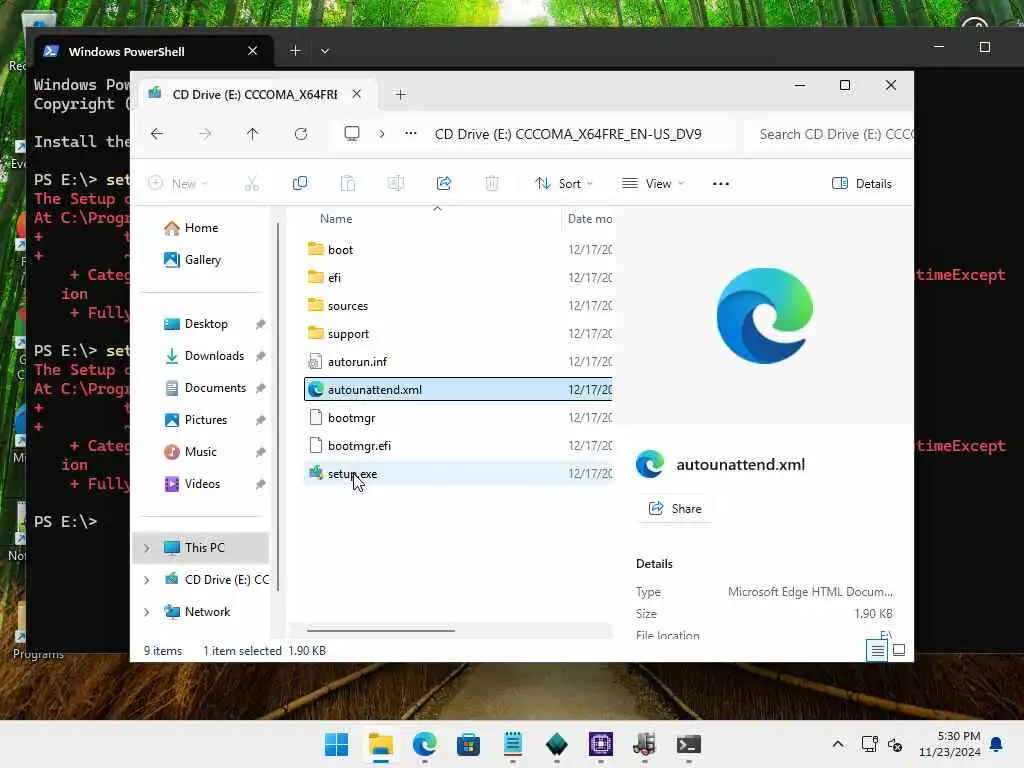
Task: Open the clock and date 5:30 PM
Action: [x=950, y=744]
